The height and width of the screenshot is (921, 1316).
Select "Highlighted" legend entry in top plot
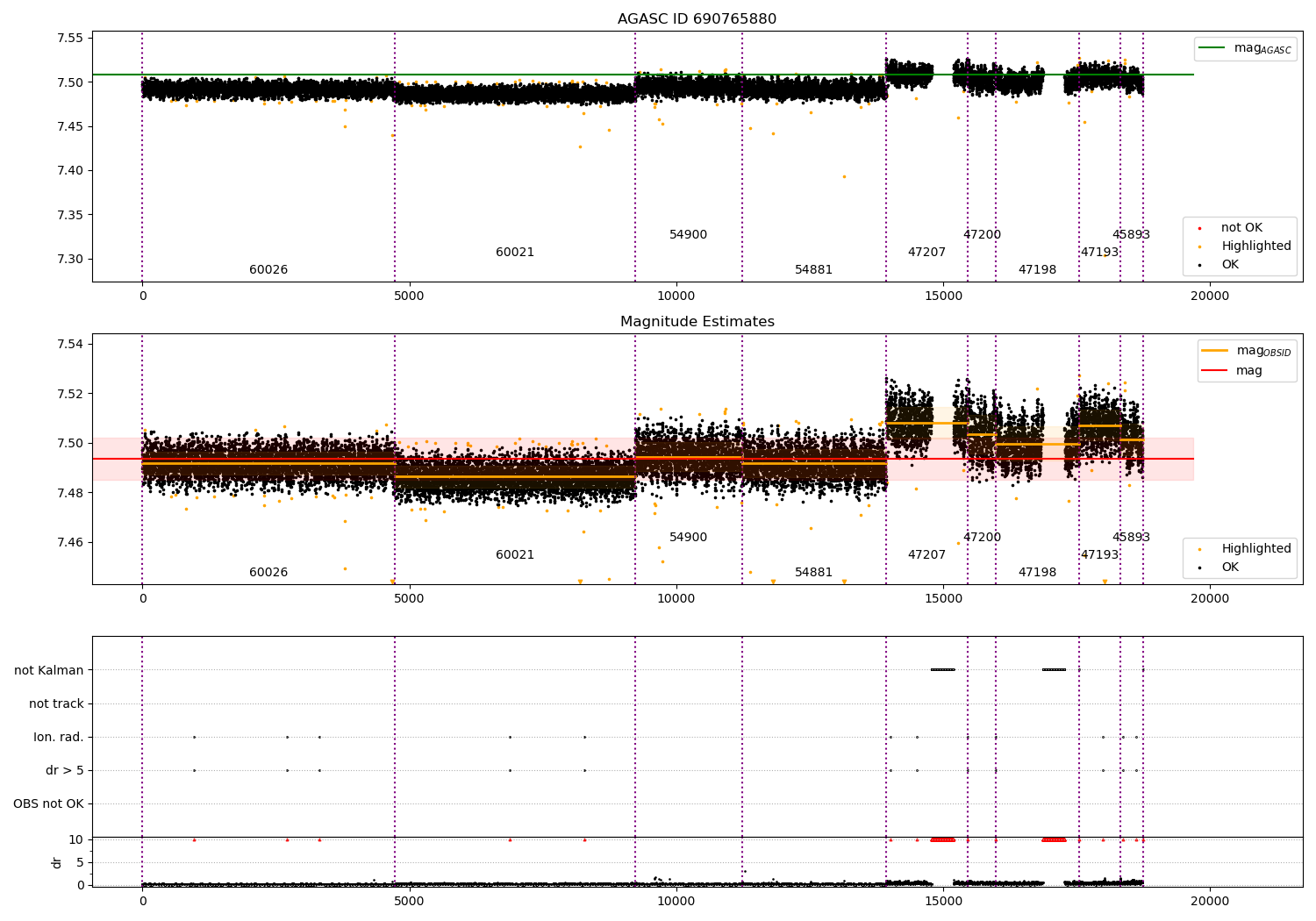[x=1255, y=246]
